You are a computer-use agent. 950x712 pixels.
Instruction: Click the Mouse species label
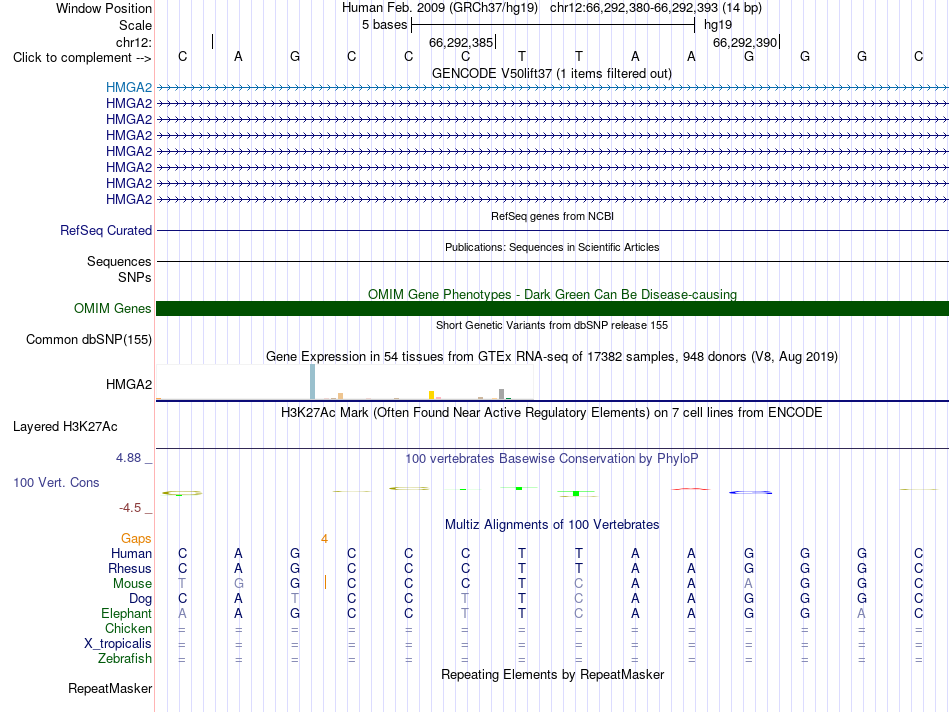point(132,584)
